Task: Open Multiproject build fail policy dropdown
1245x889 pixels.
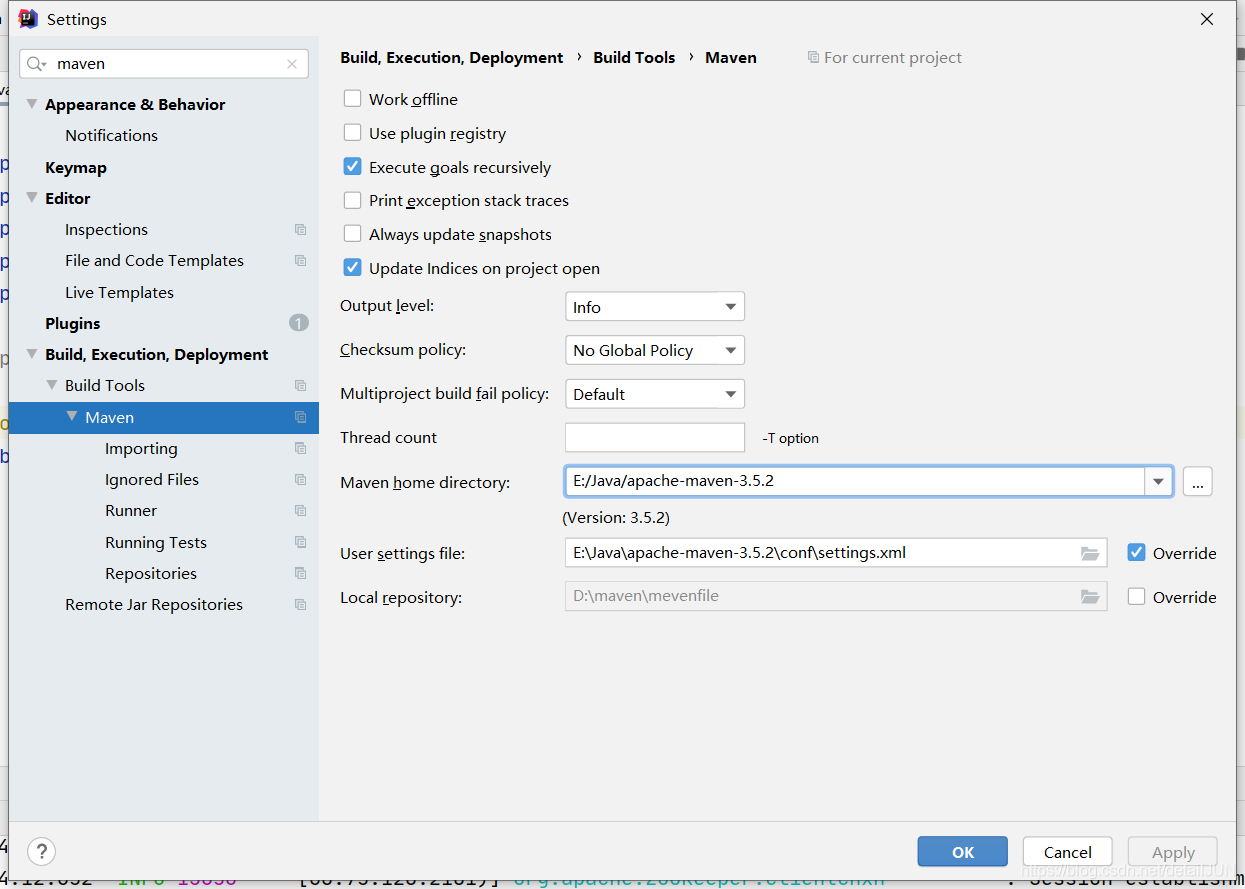Action: 655,394
